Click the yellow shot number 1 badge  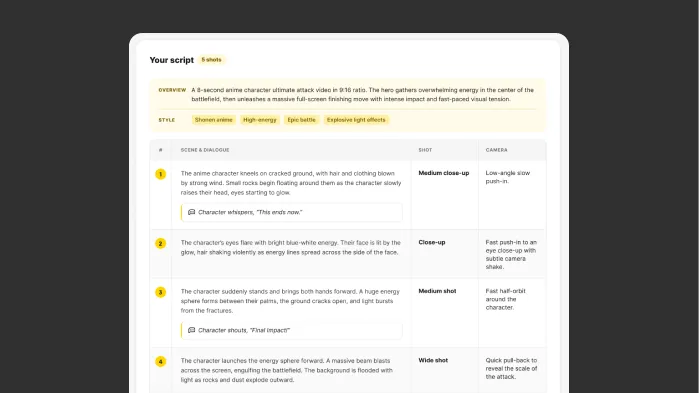[160, 174]
